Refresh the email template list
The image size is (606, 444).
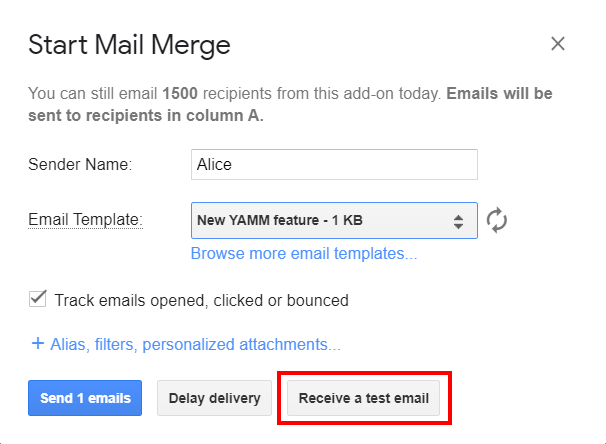click(497, 220)
